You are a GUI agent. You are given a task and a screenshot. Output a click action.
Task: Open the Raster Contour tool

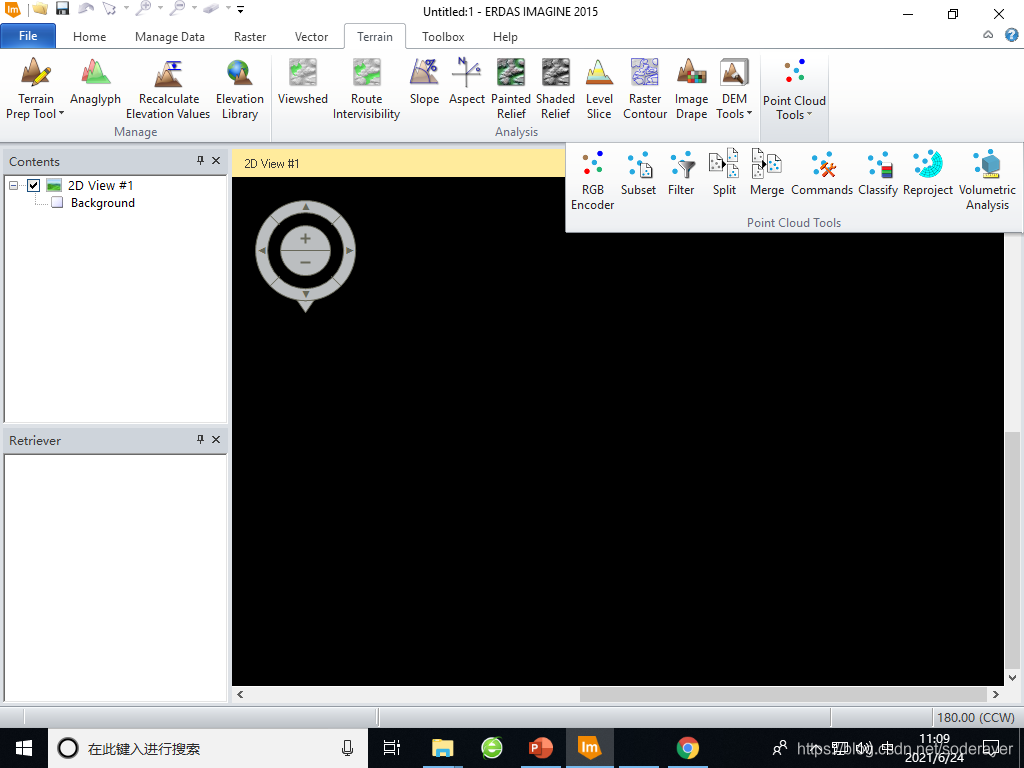point(645,89)
